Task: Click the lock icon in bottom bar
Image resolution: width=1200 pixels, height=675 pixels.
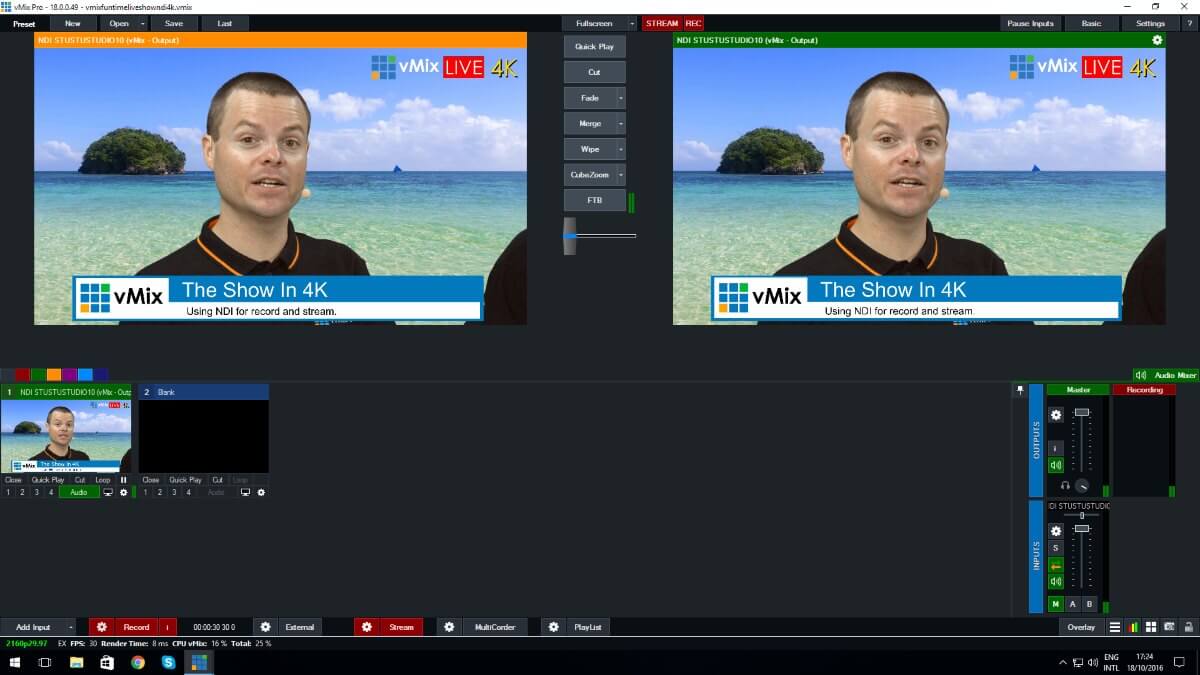Action: [x=1187, y=627]
